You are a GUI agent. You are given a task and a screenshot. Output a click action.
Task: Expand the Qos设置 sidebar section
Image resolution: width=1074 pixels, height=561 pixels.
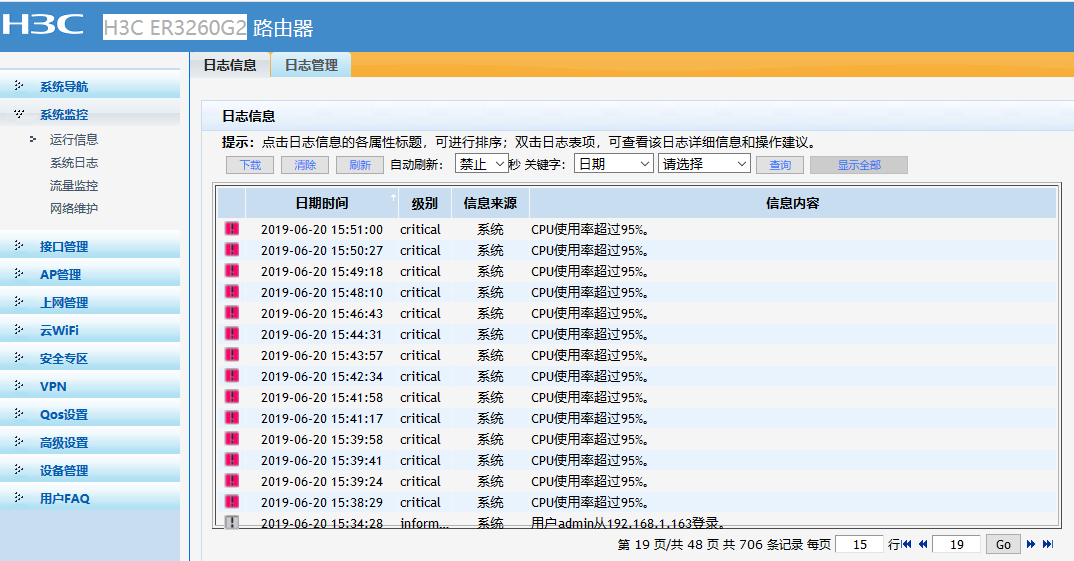64,414
